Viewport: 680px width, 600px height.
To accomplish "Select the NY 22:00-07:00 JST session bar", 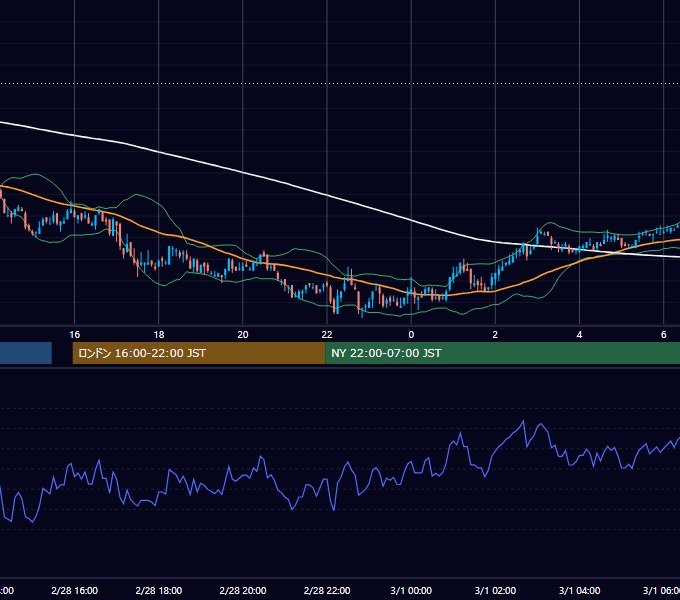I will (502, 353).
